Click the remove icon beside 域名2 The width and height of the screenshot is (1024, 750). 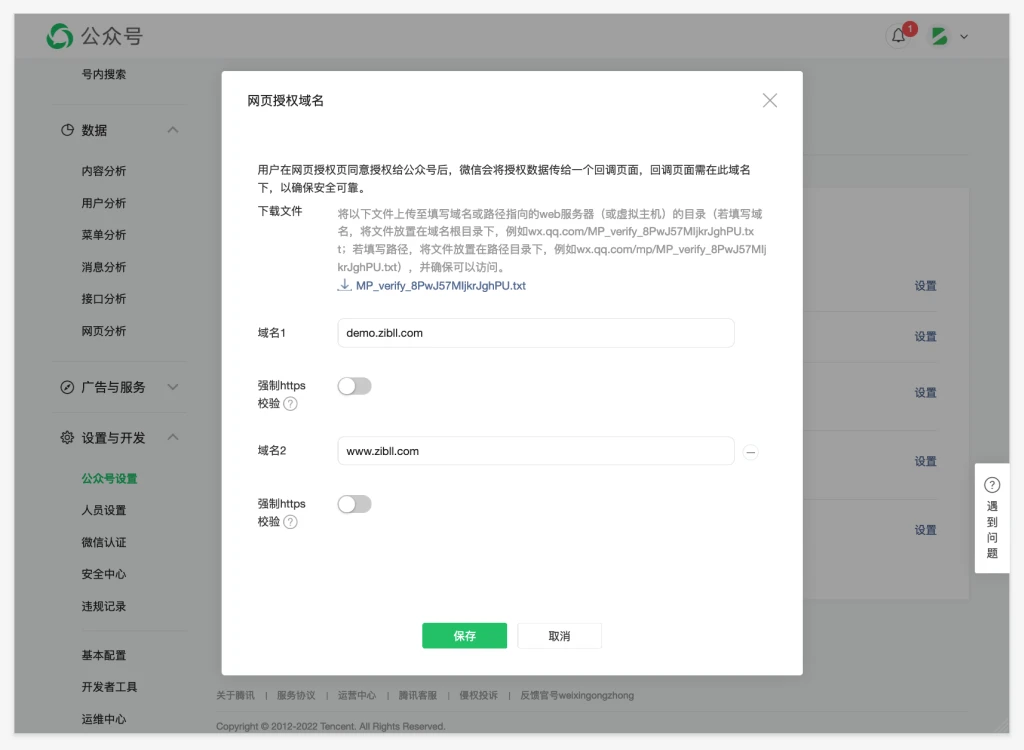(x=751, y=452)
